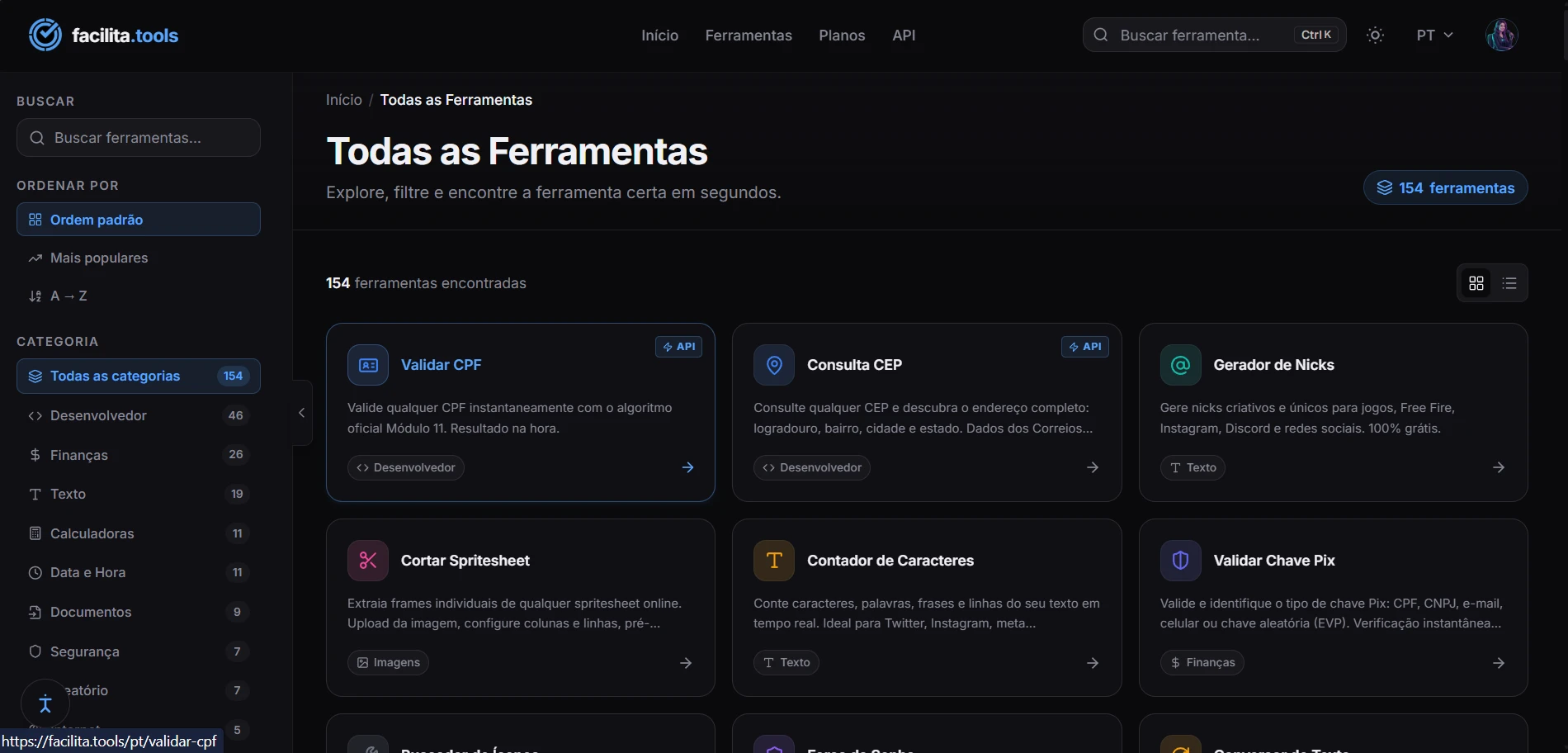1568x753 pixels.
Task: Select the Validar CPF tool icon
Action: coord(367,364)
